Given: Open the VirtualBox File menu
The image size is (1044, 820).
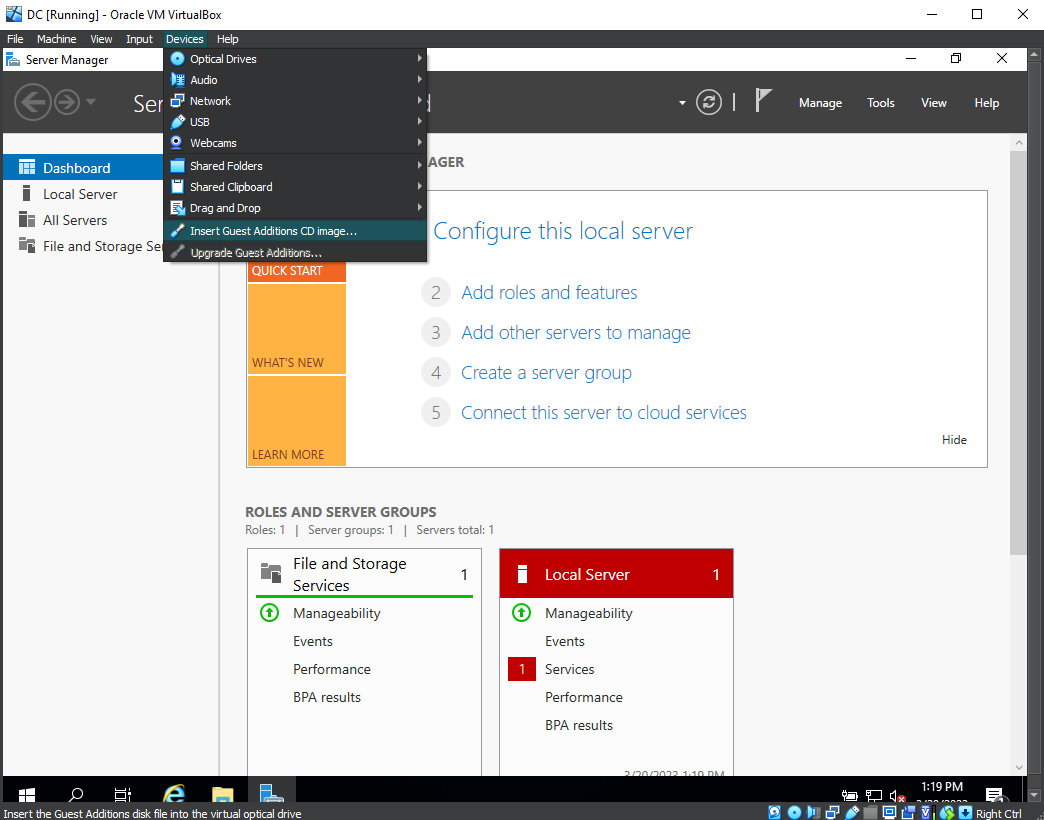Looking at the screenshot, I should tap(15, 39).
